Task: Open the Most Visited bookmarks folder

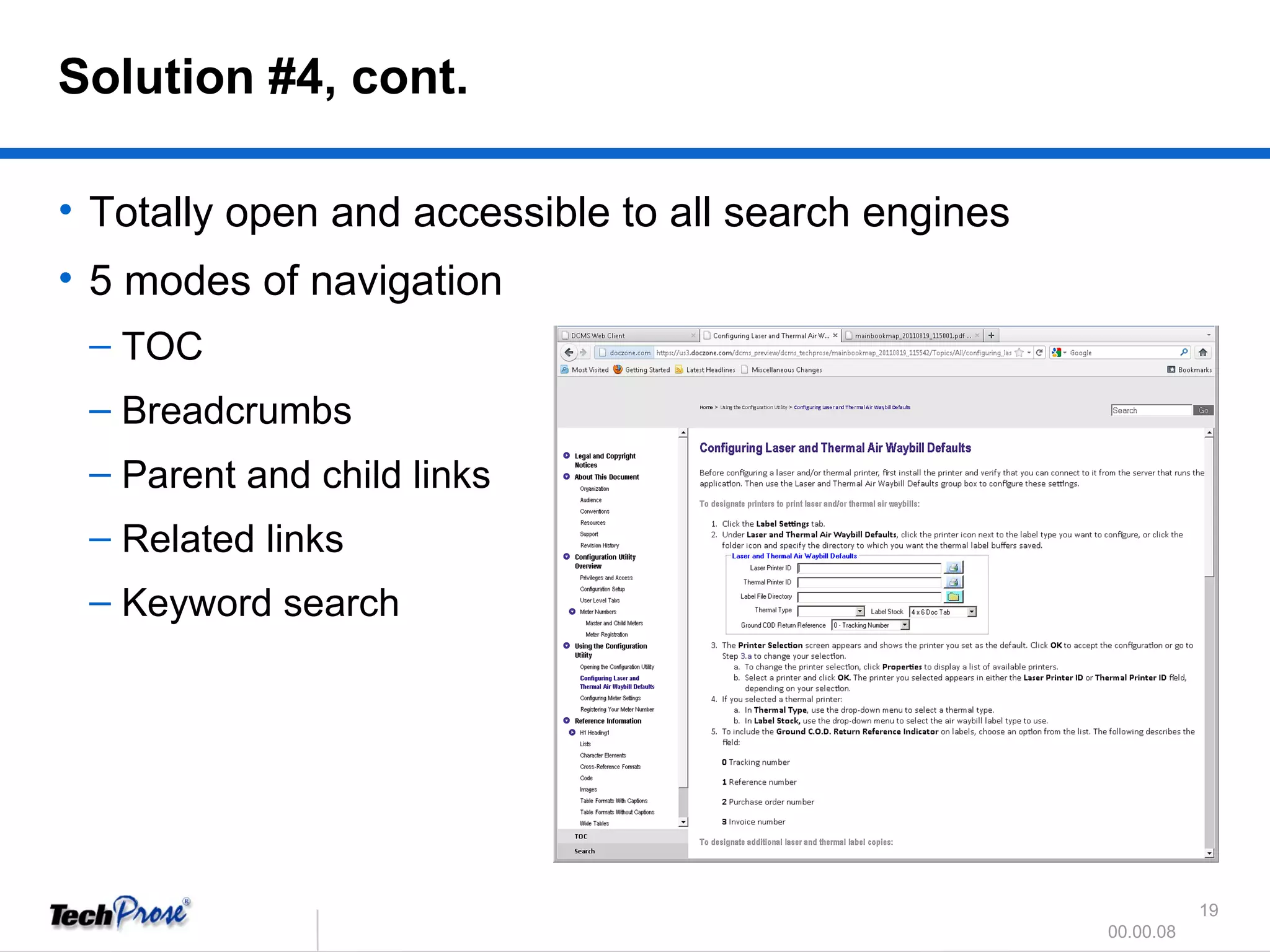Action: point(585,370)
